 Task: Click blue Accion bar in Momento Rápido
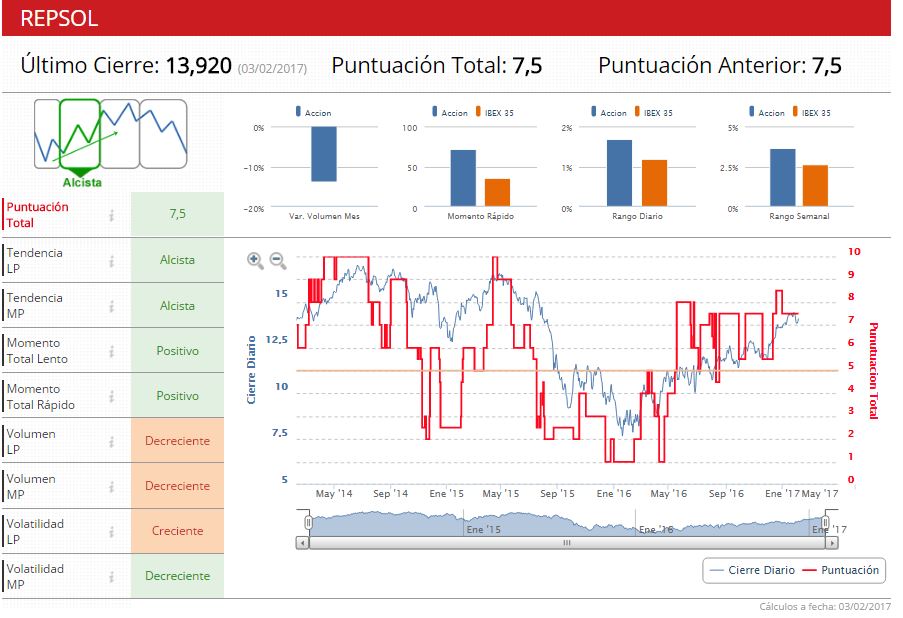(463, 178)
